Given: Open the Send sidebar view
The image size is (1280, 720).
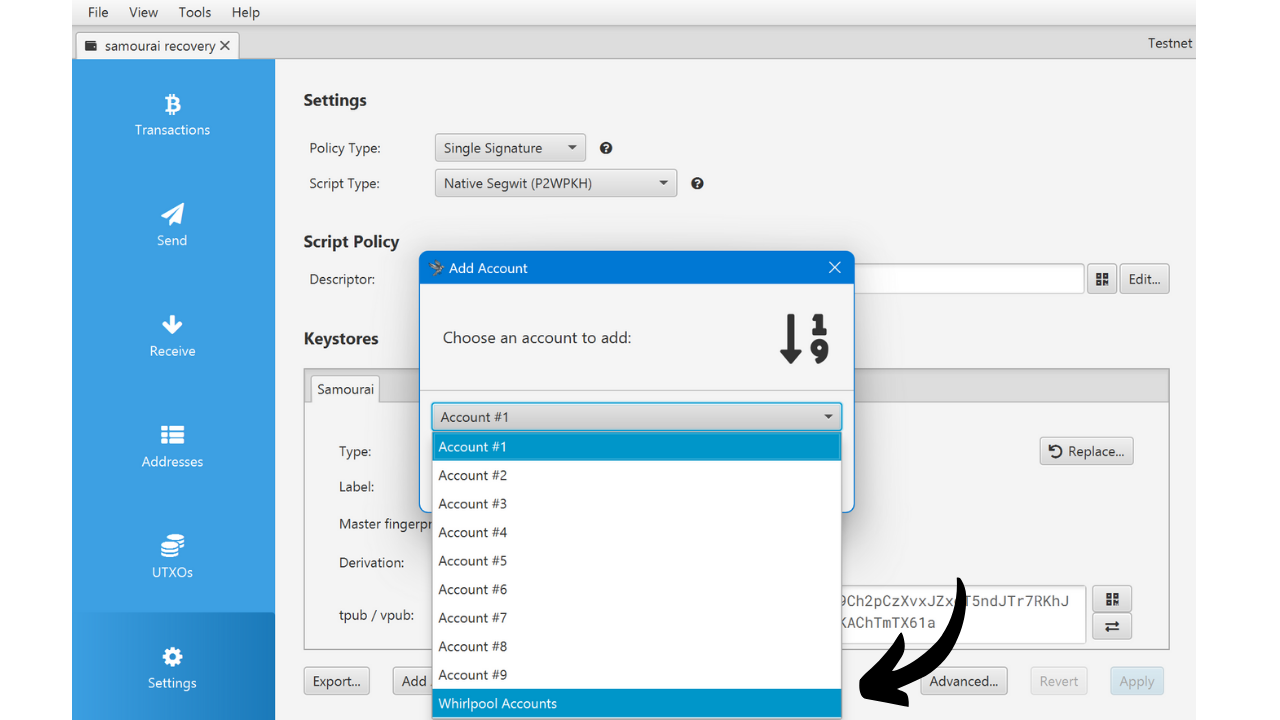Looking at the screenshot, I should [x=173, y=225].
